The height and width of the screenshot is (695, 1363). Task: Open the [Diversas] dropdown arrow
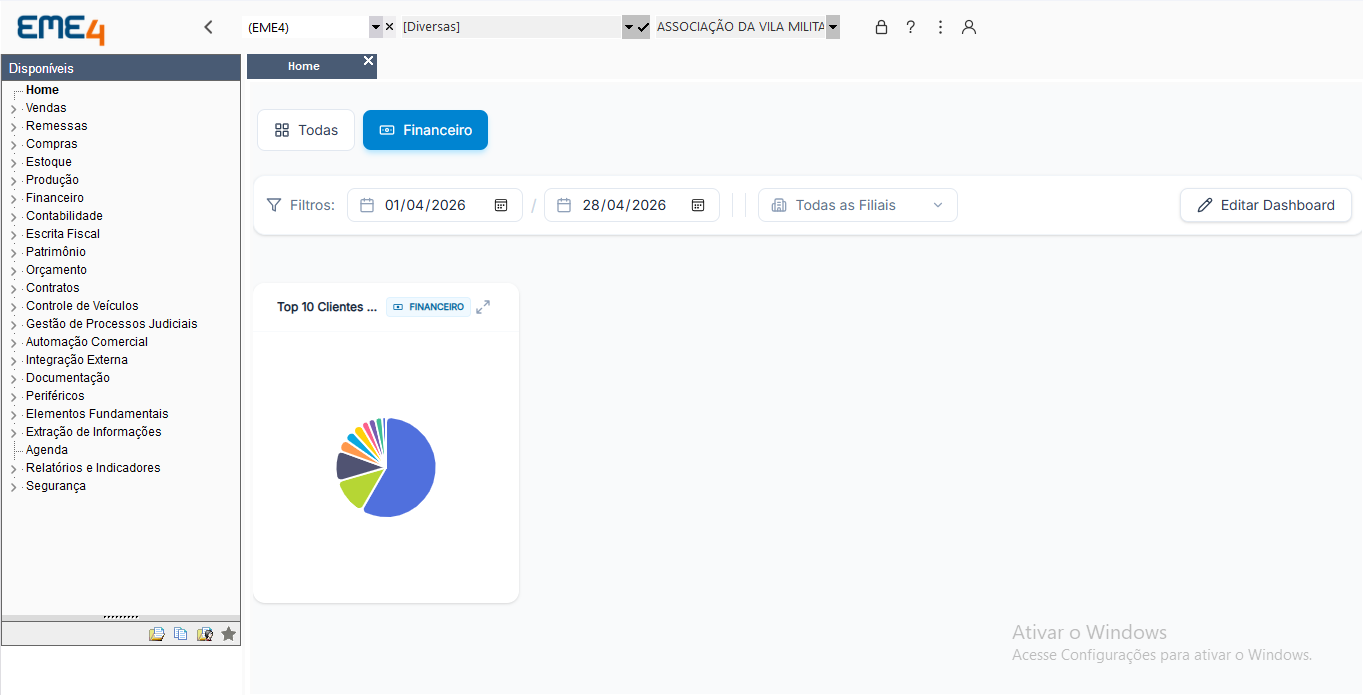[628, 27]
